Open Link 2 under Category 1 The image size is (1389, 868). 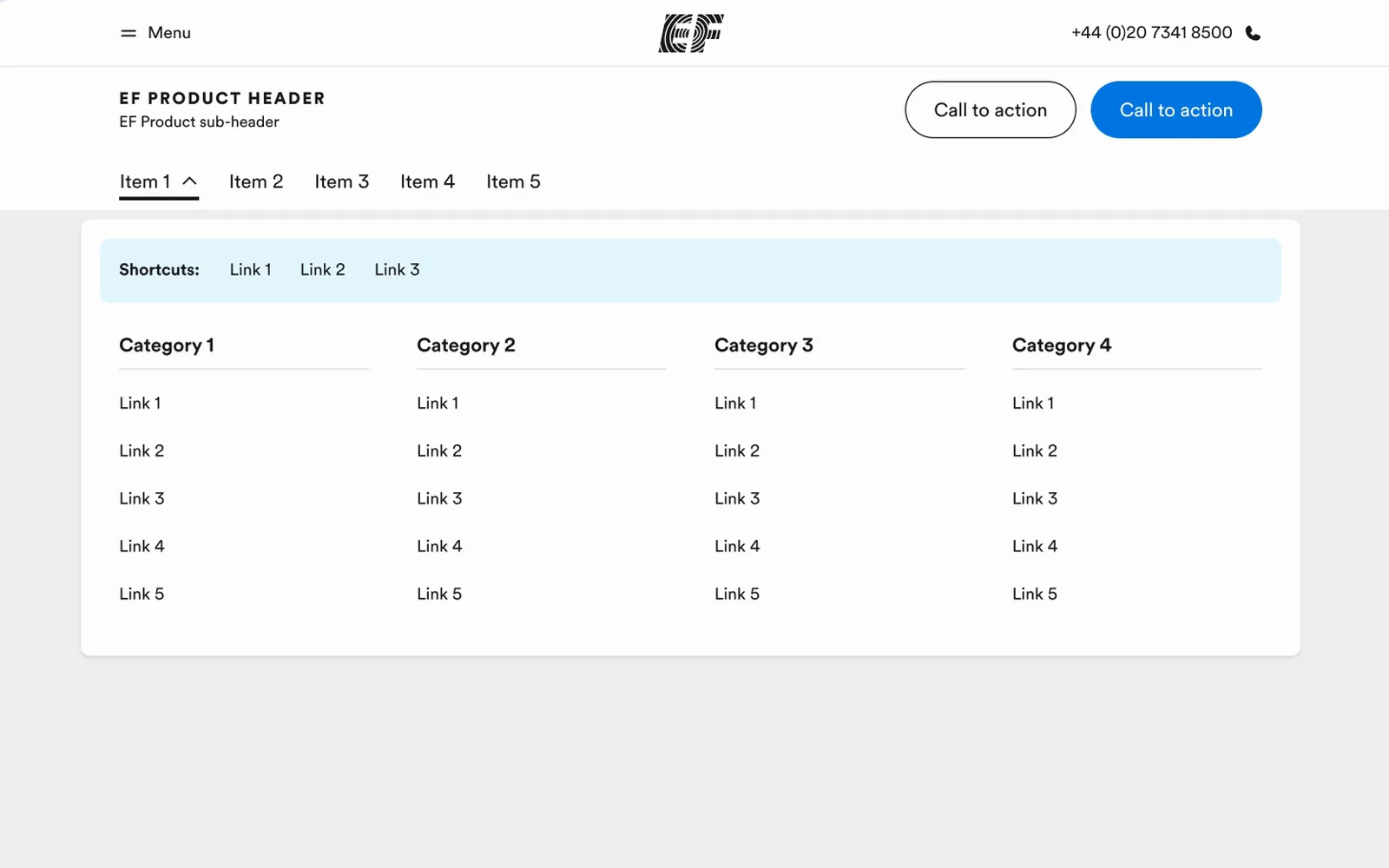[142, 450]
